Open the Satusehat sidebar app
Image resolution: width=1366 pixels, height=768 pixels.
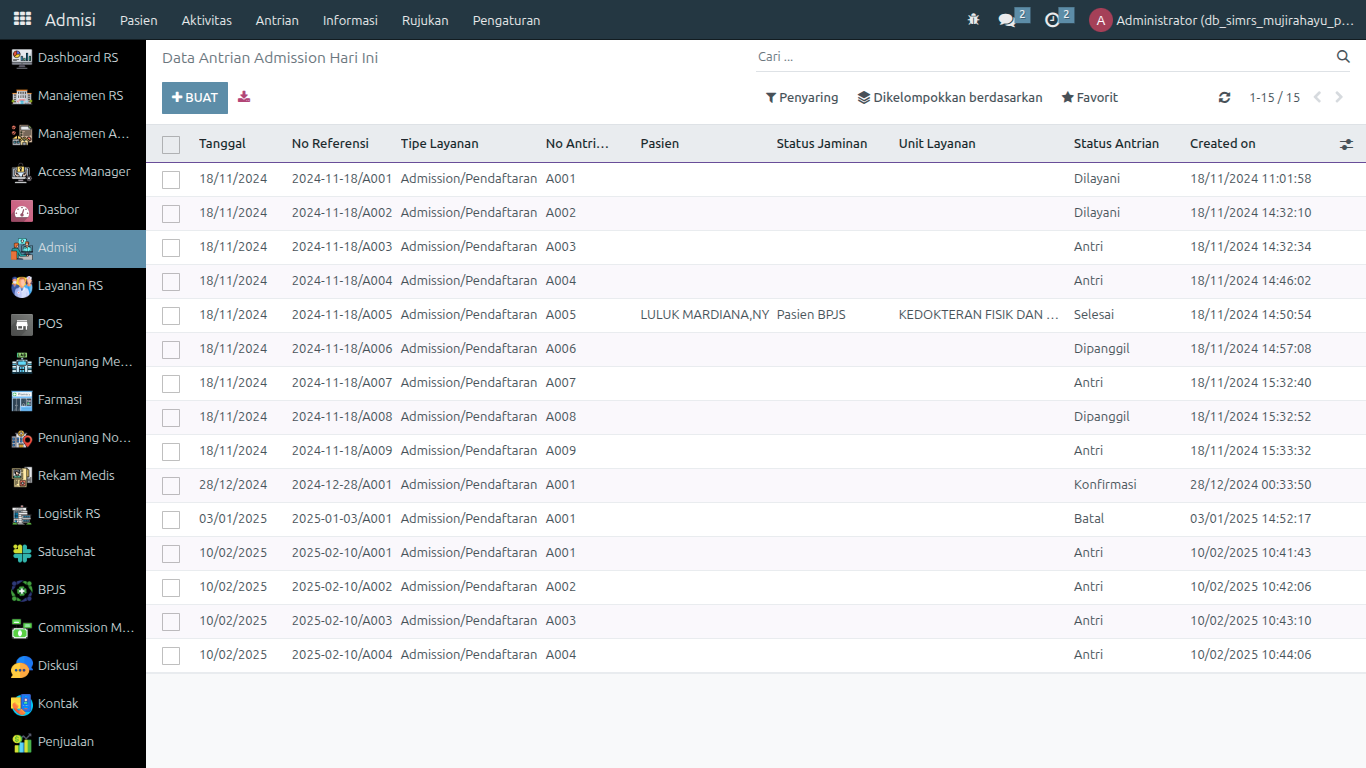pos(66,552)
